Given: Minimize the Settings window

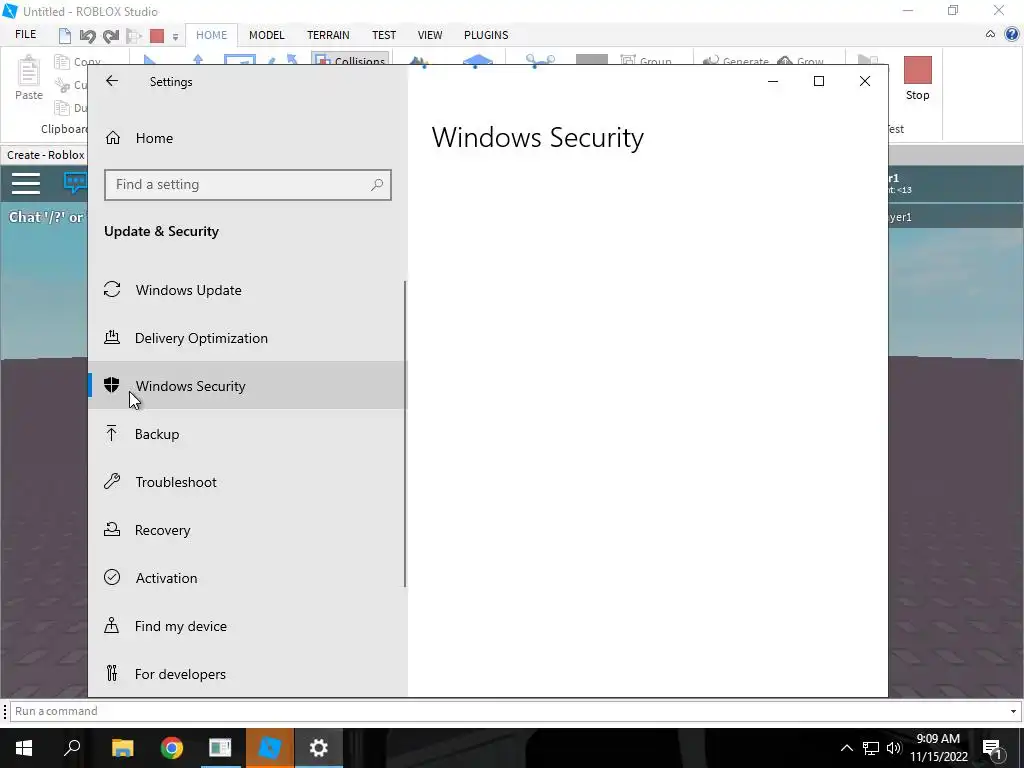Looking at the screenshot, I should [773, 81].
